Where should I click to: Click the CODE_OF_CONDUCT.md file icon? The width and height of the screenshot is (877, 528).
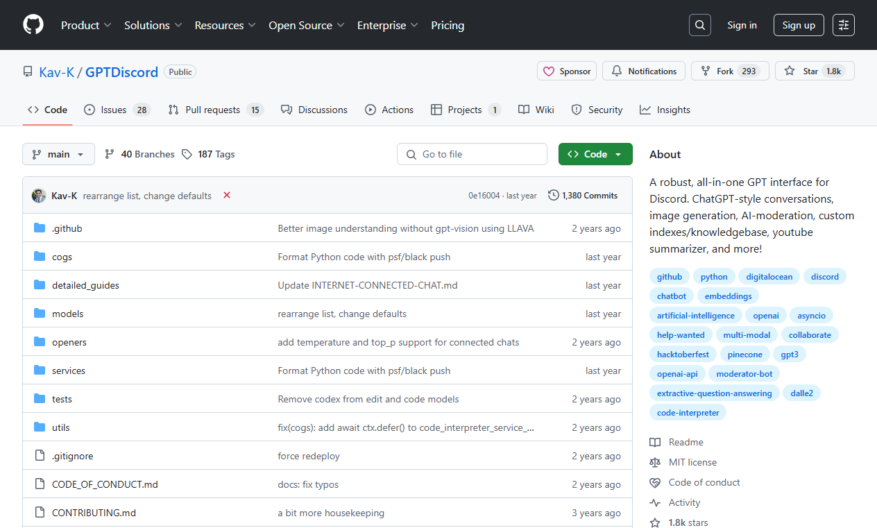(x=39, y=484)
